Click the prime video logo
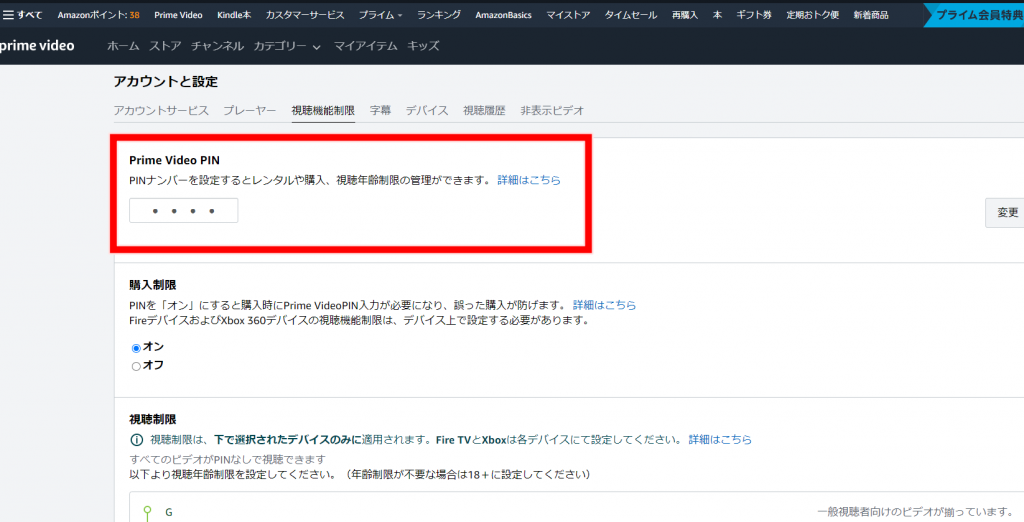Viewport: 1024px width, 522px height. [x=37, y=46]
